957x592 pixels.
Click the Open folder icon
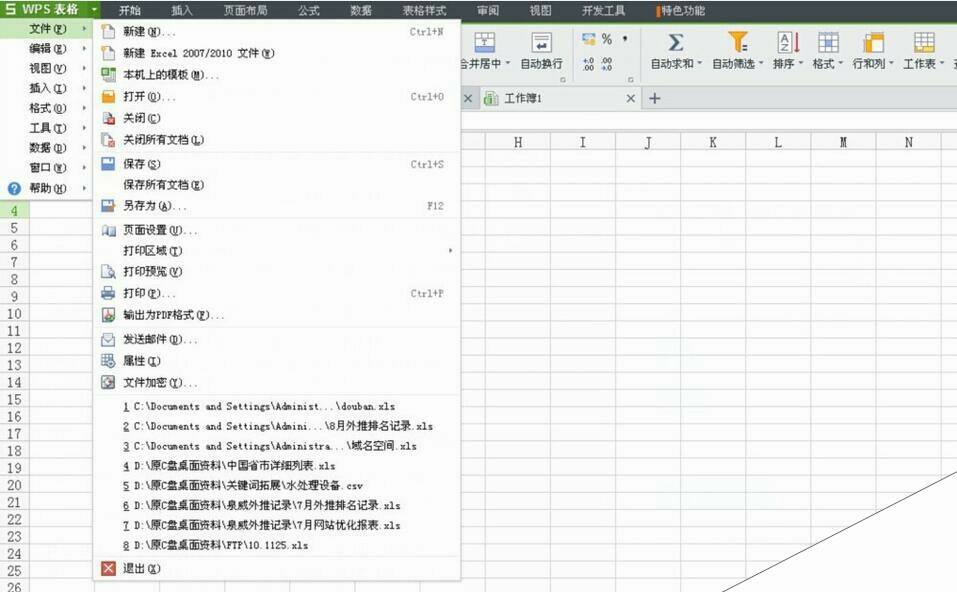pyautogui.click(x=108, y=96)
